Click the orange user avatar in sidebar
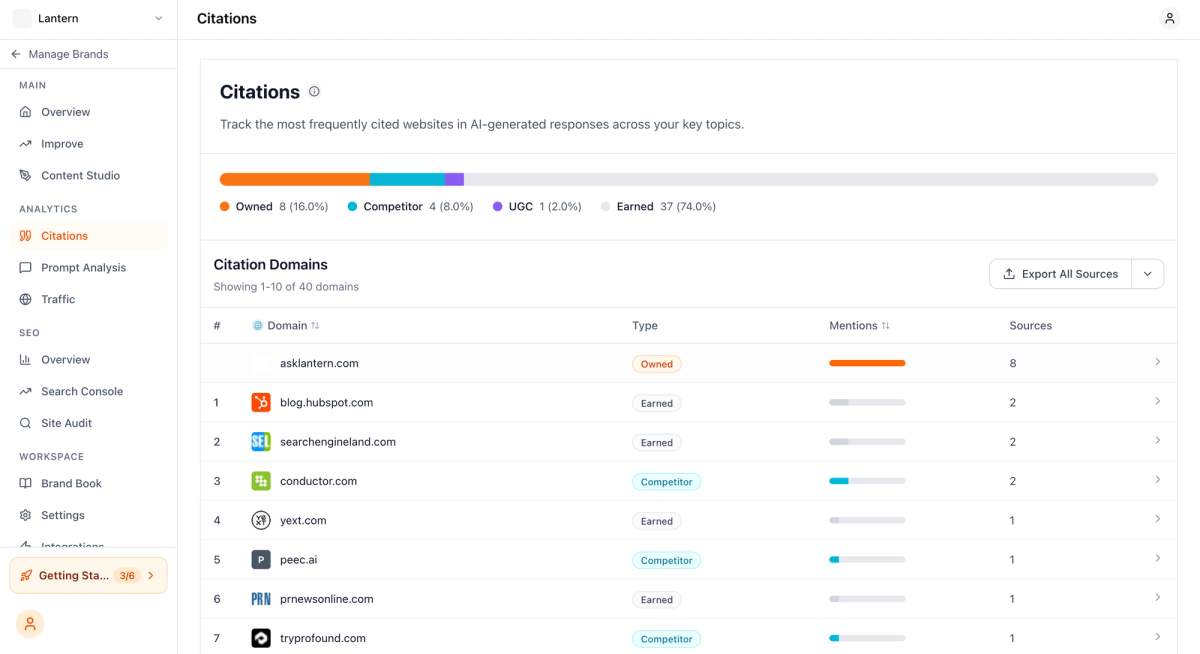 click(30, 623)
